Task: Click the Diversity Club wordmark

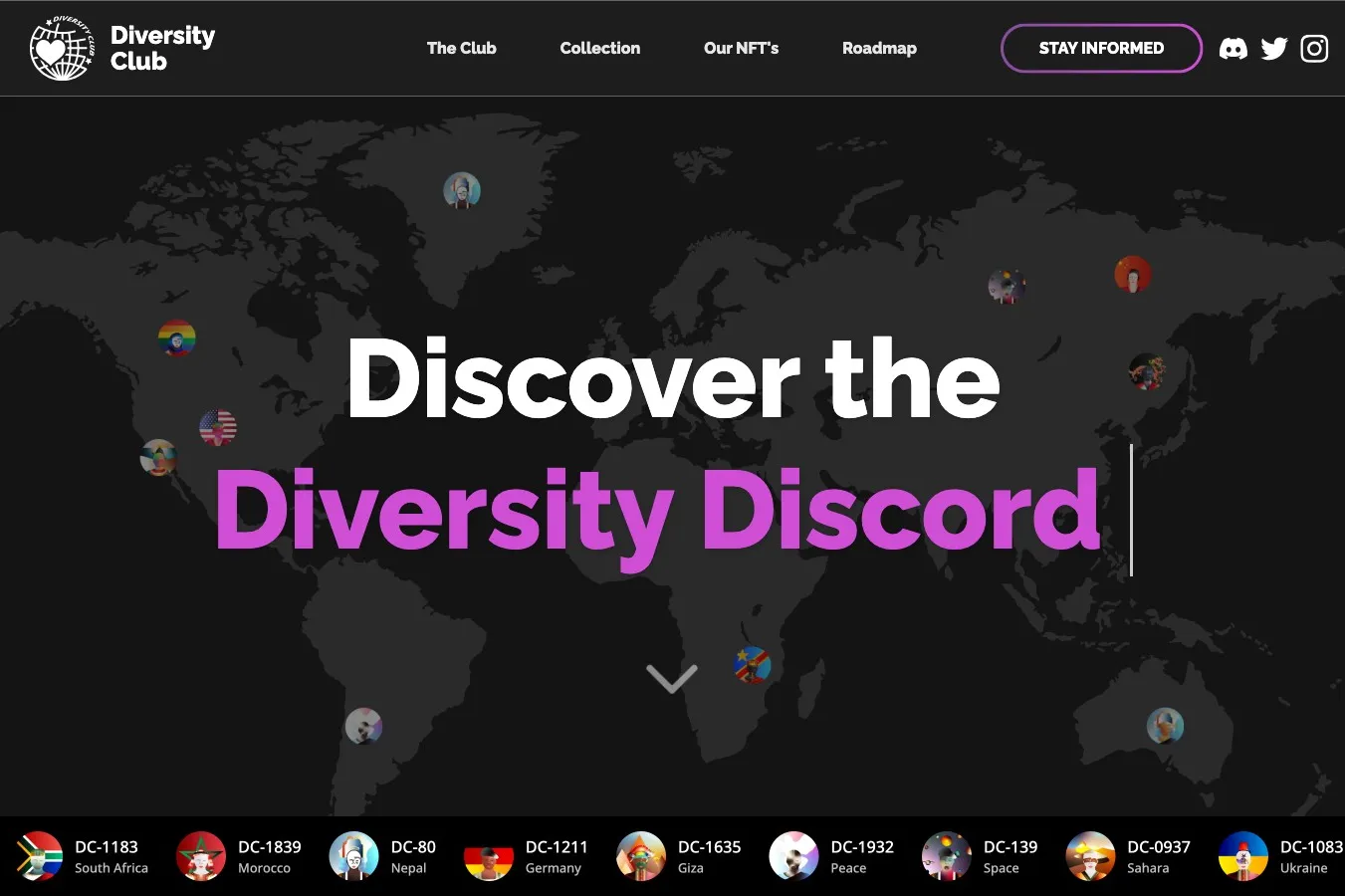Action: tap(162, 48)
